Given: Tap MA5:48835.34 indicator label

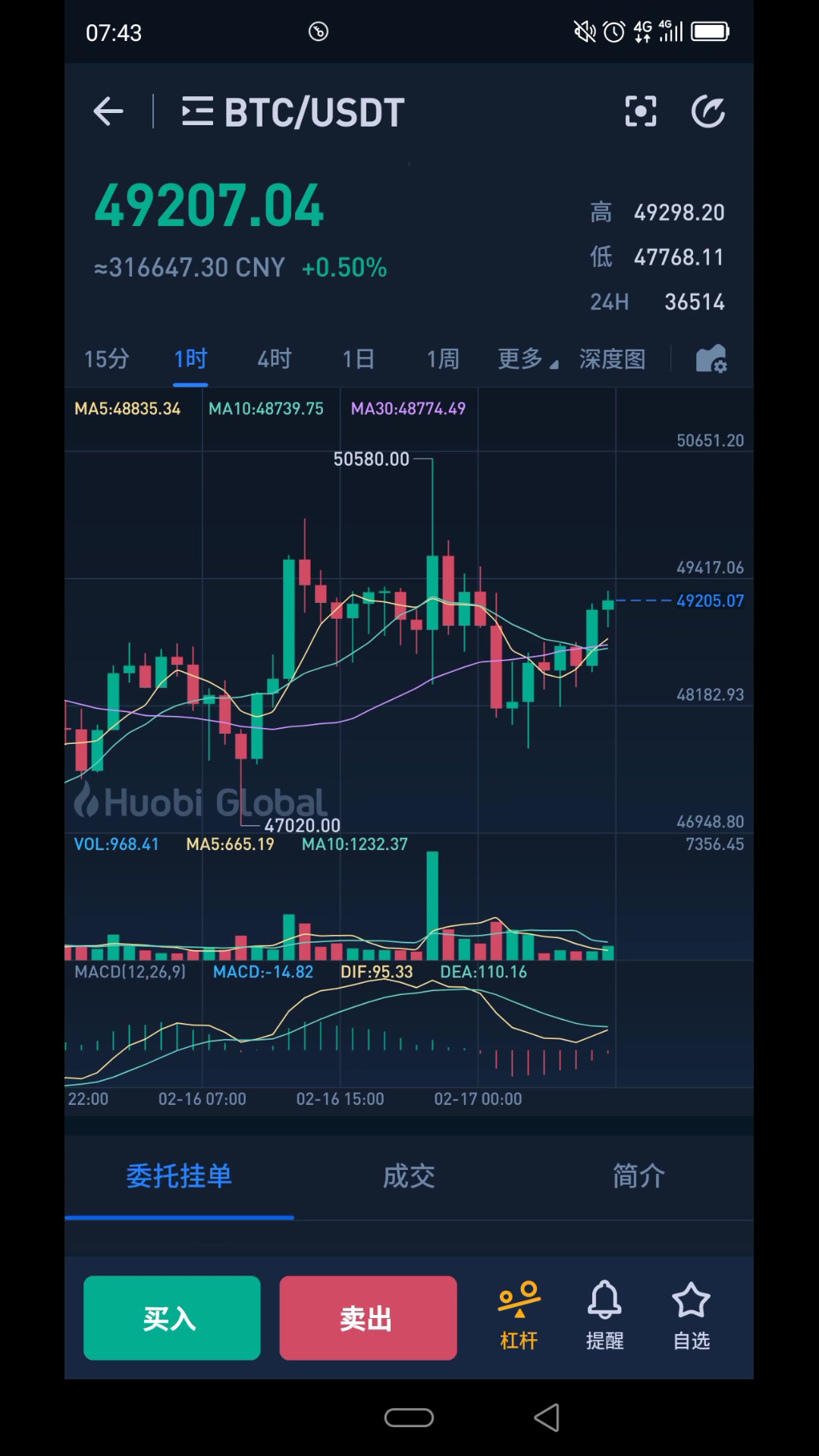Looking at the screenshot, I should (x=127, y=409).
